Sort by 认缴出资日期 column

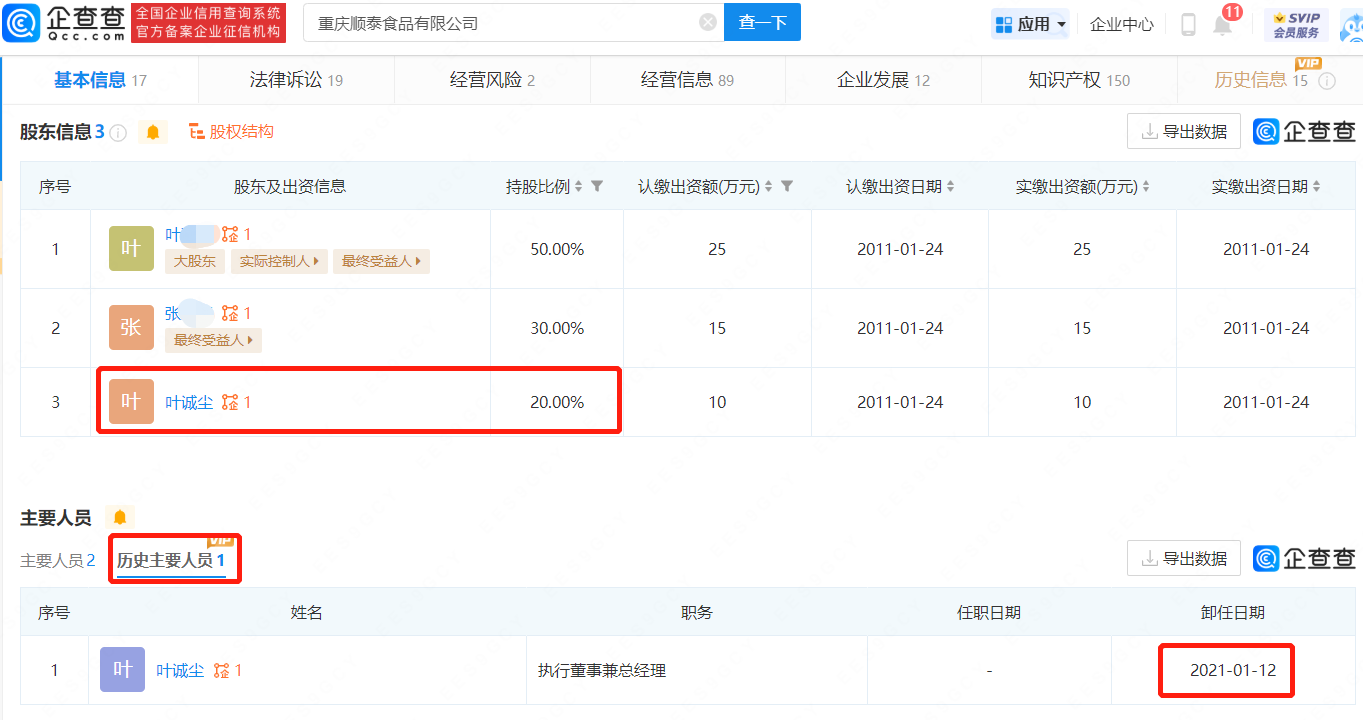point(950,186)
